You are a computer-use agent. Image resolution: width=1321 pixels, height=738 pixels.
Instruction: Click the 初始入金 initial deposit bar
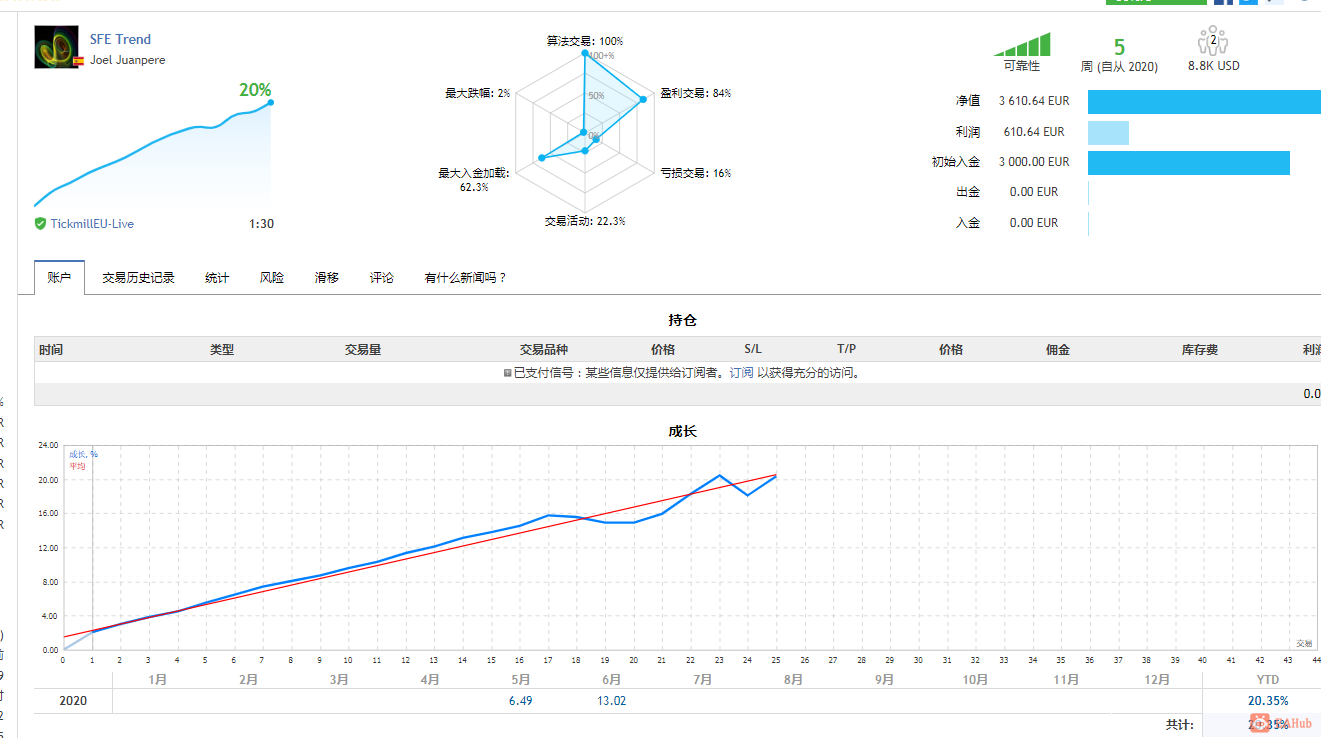[1189, 162]
